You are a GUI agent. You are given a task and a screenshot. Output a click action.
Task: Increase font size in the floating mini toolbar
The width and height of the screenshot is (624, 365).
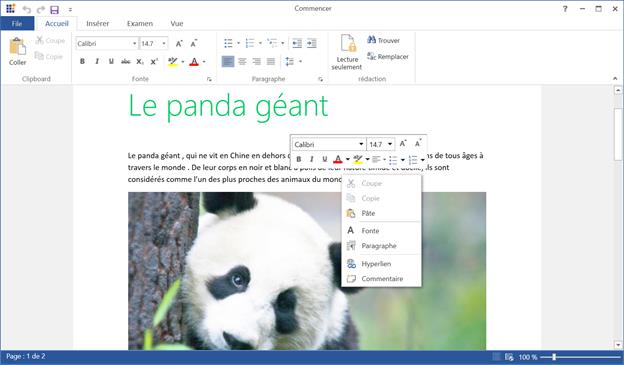point(403,144)
